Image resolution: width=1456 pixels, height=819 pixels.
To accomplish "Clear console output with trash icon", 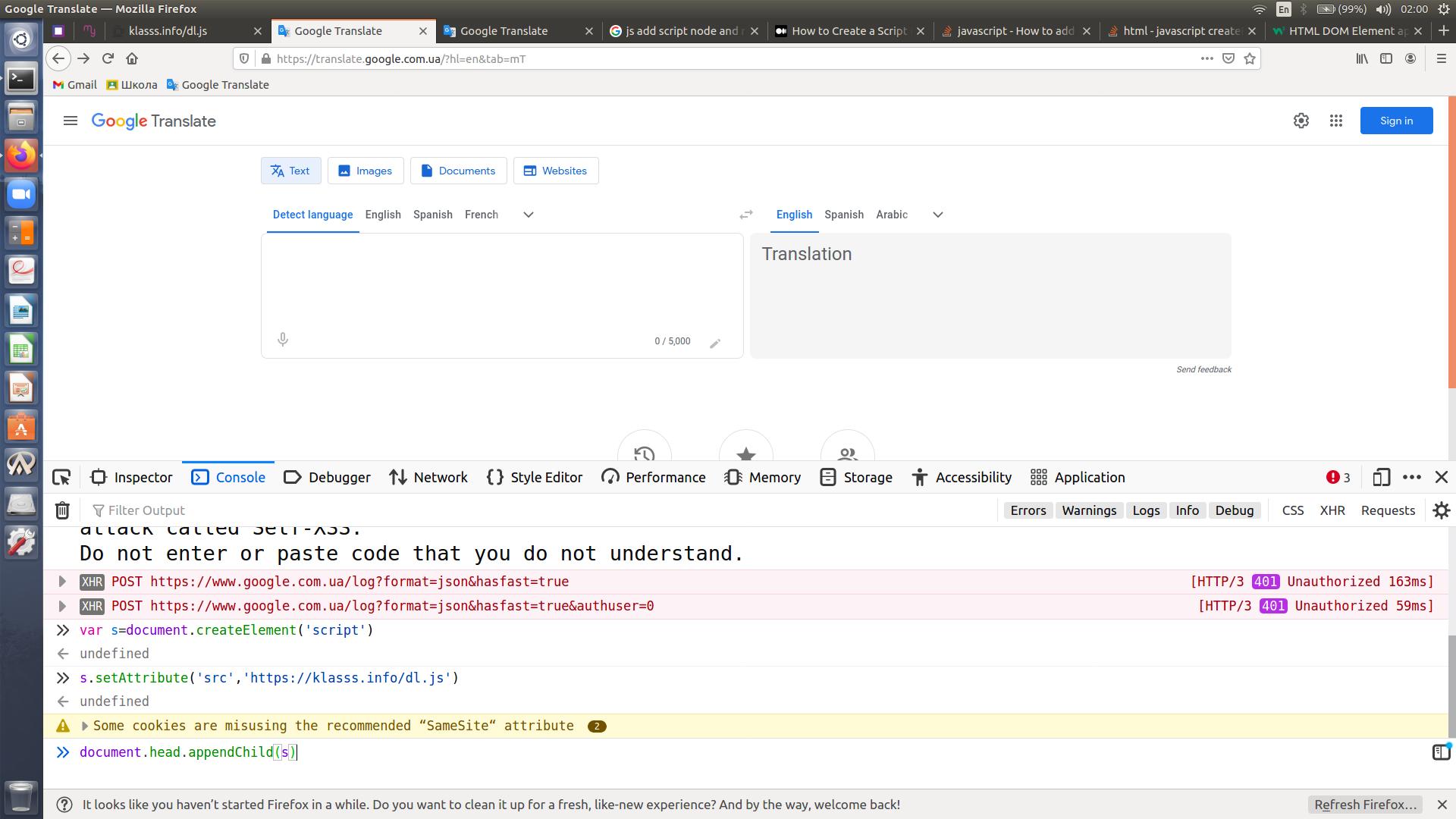I will tap(62, 510).
